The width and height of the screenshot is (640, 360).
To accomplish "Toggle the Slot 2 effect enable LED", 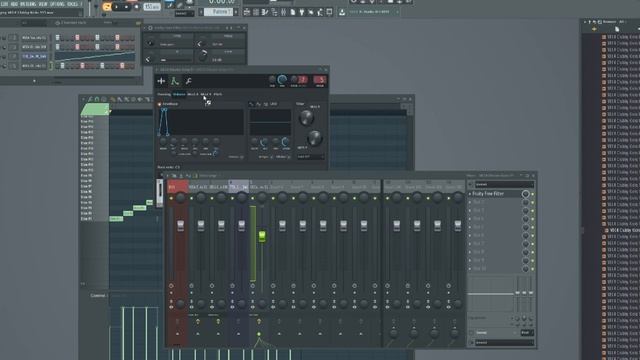I will point(533,202).
